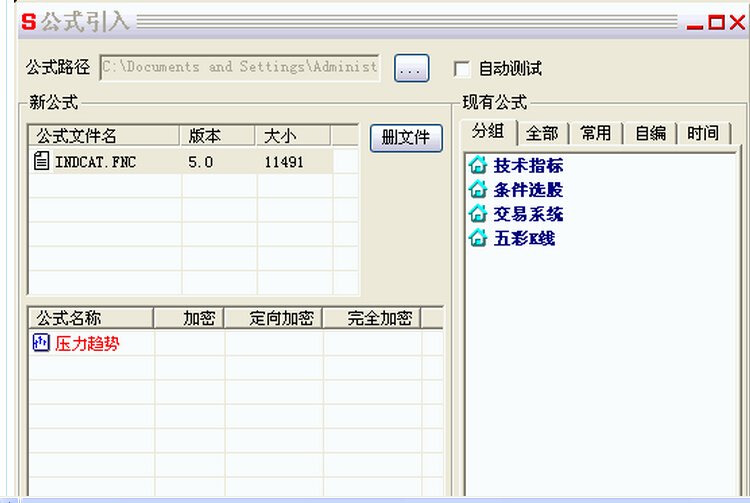This screenshot has height=503, width=750.
Task: Select the 时间 tab
Action: click(703, 133)
